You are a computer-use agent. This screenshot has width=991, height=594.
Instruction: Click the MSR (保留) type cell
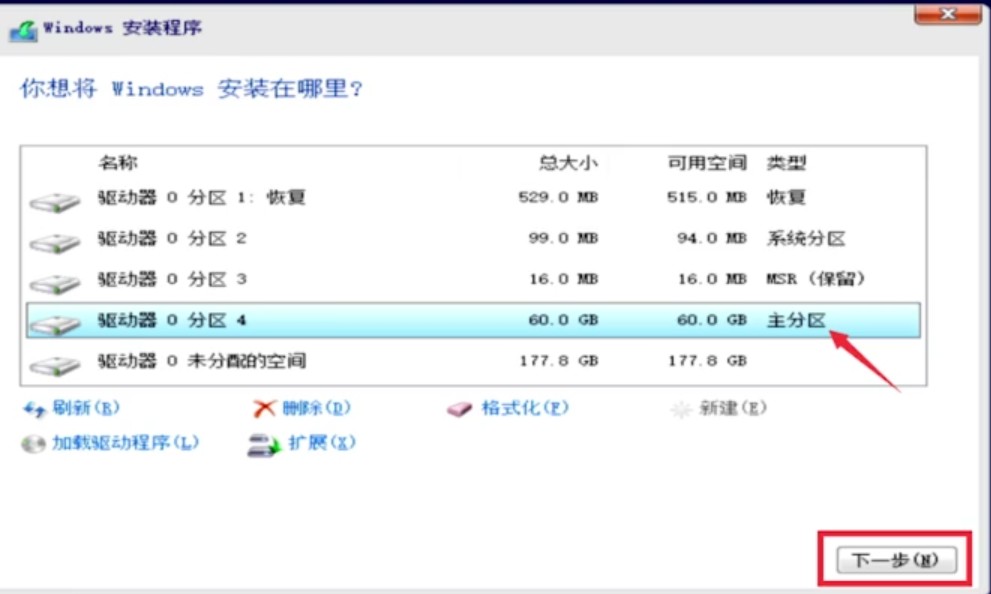pyautogui.click(x=815, y=279)
